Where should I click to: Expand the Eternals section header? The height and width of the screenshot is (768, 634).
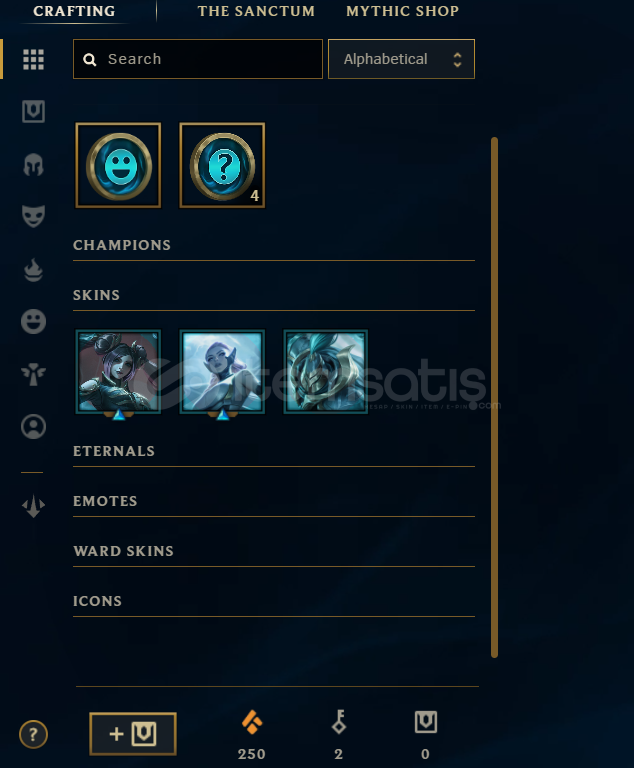[x=114, y=451]
